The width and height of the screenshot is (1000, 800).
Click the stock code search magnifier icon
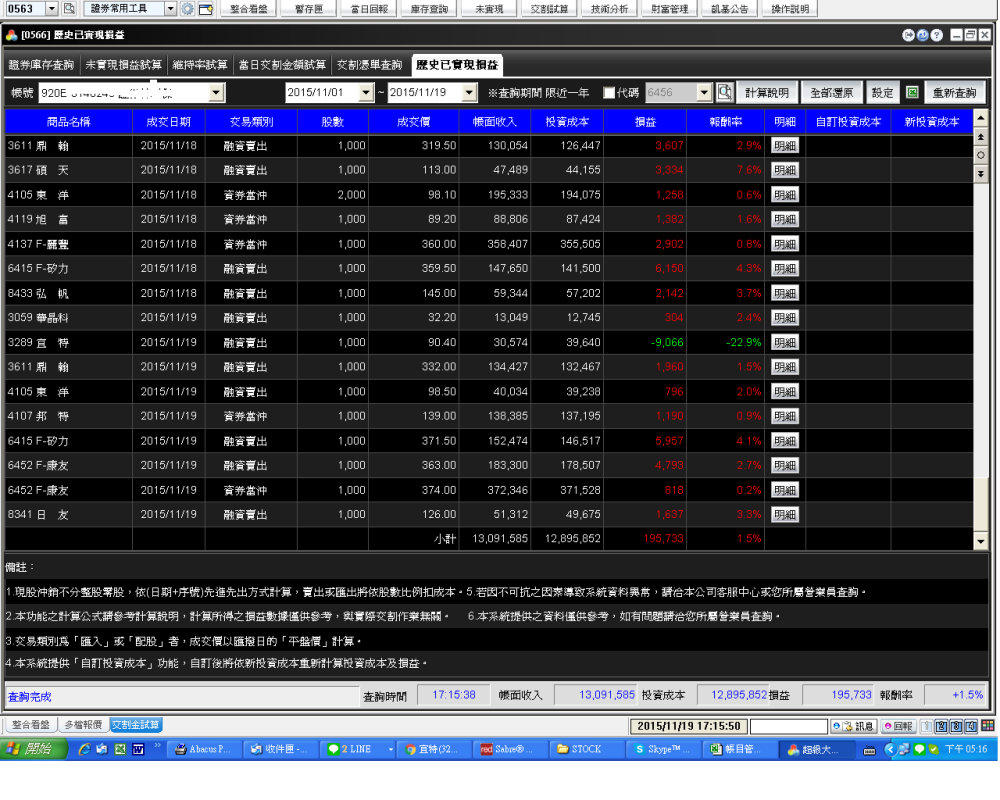tap(725, 93)
